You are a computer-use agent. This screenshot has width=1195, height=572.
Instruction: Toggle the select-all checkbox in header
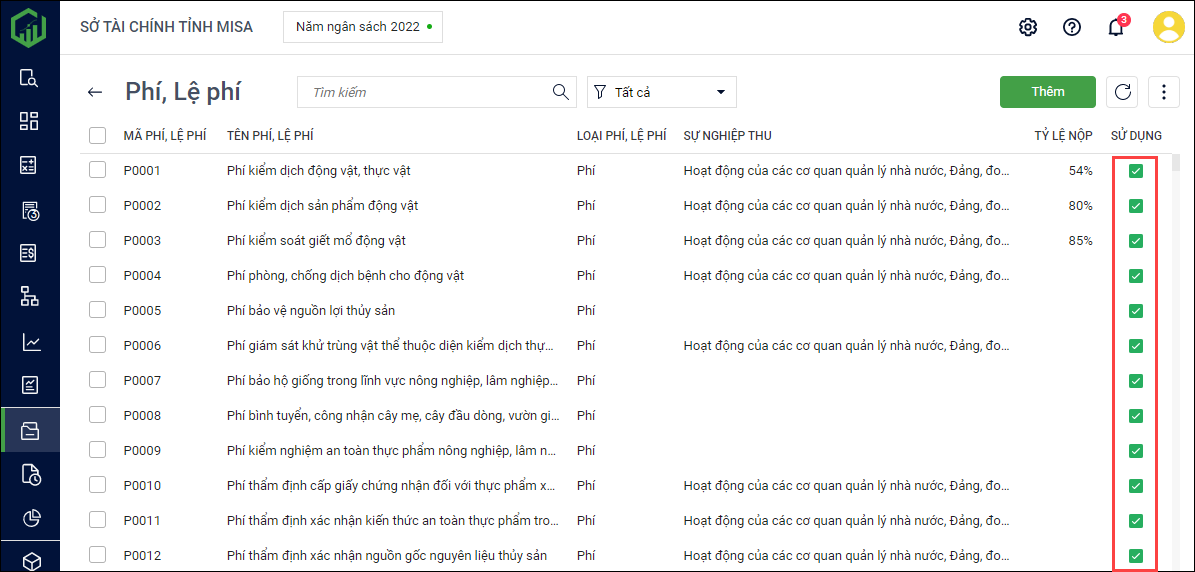[97, 135]
